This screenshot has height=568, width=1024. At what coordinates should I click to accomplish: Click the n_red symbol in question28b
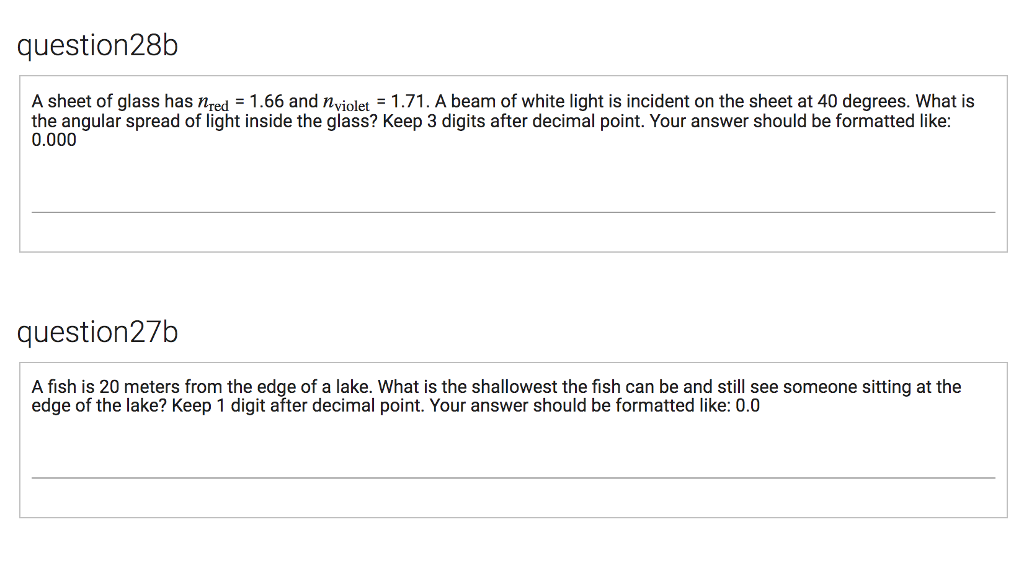point(214,102)
